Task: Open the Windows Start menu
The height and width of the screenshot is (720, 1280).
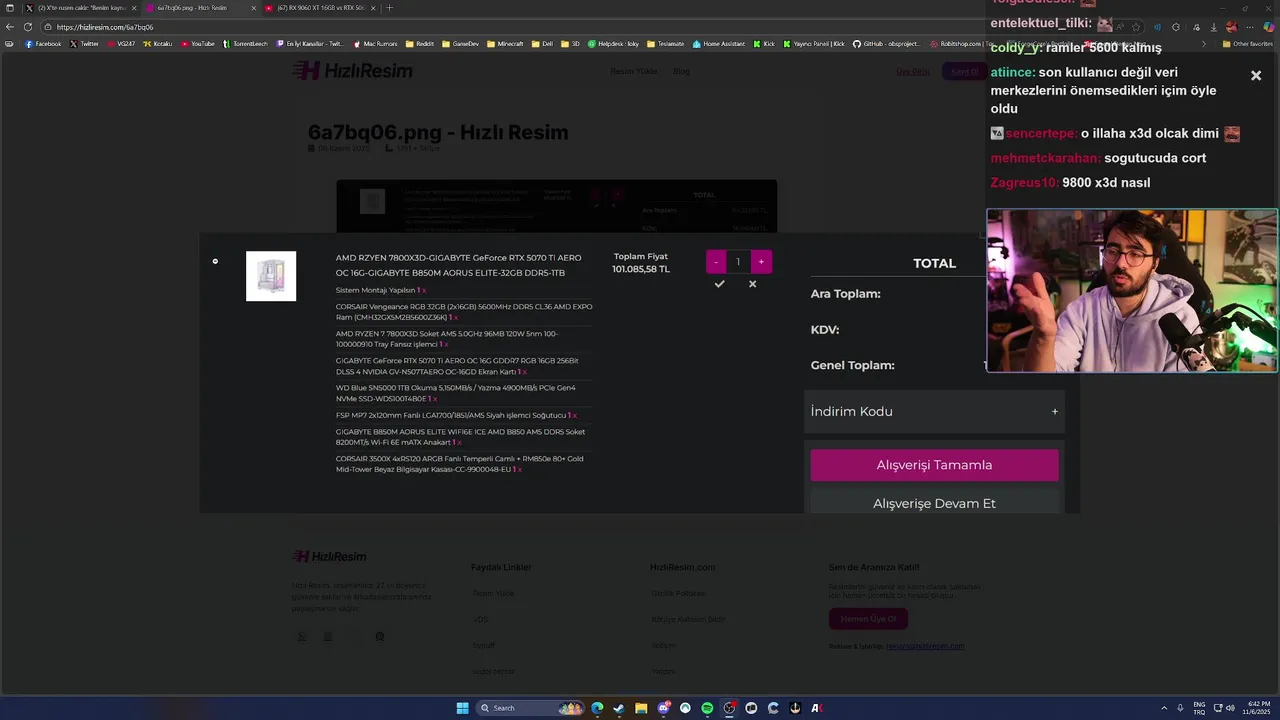Action: click(462, 708)
